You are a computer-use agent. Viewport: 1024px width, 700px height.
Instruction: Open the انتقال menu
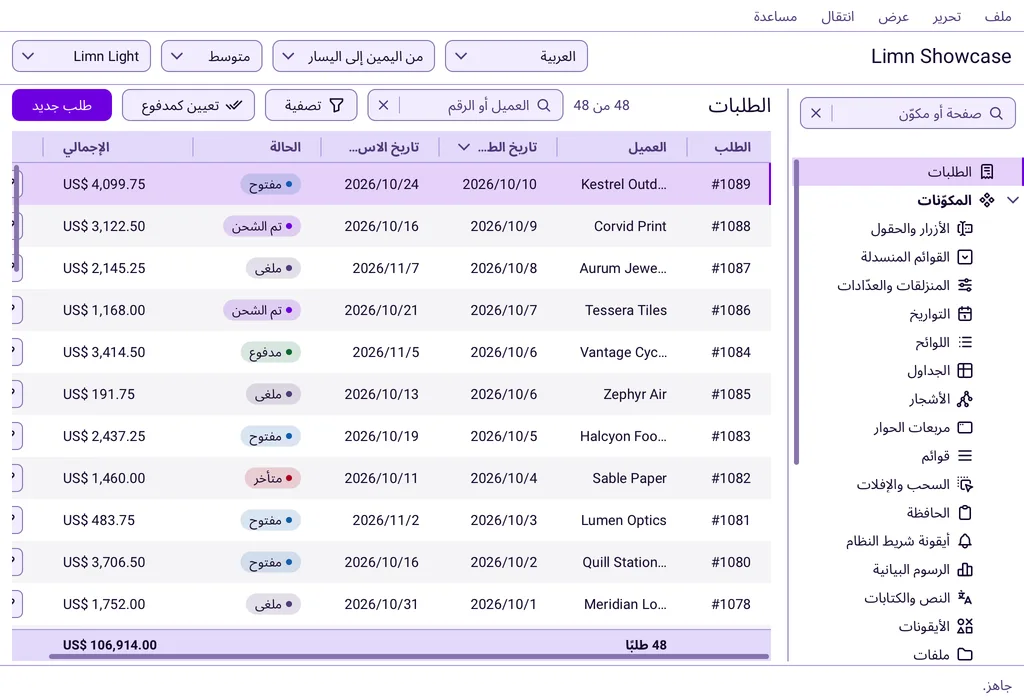[838, 17]
